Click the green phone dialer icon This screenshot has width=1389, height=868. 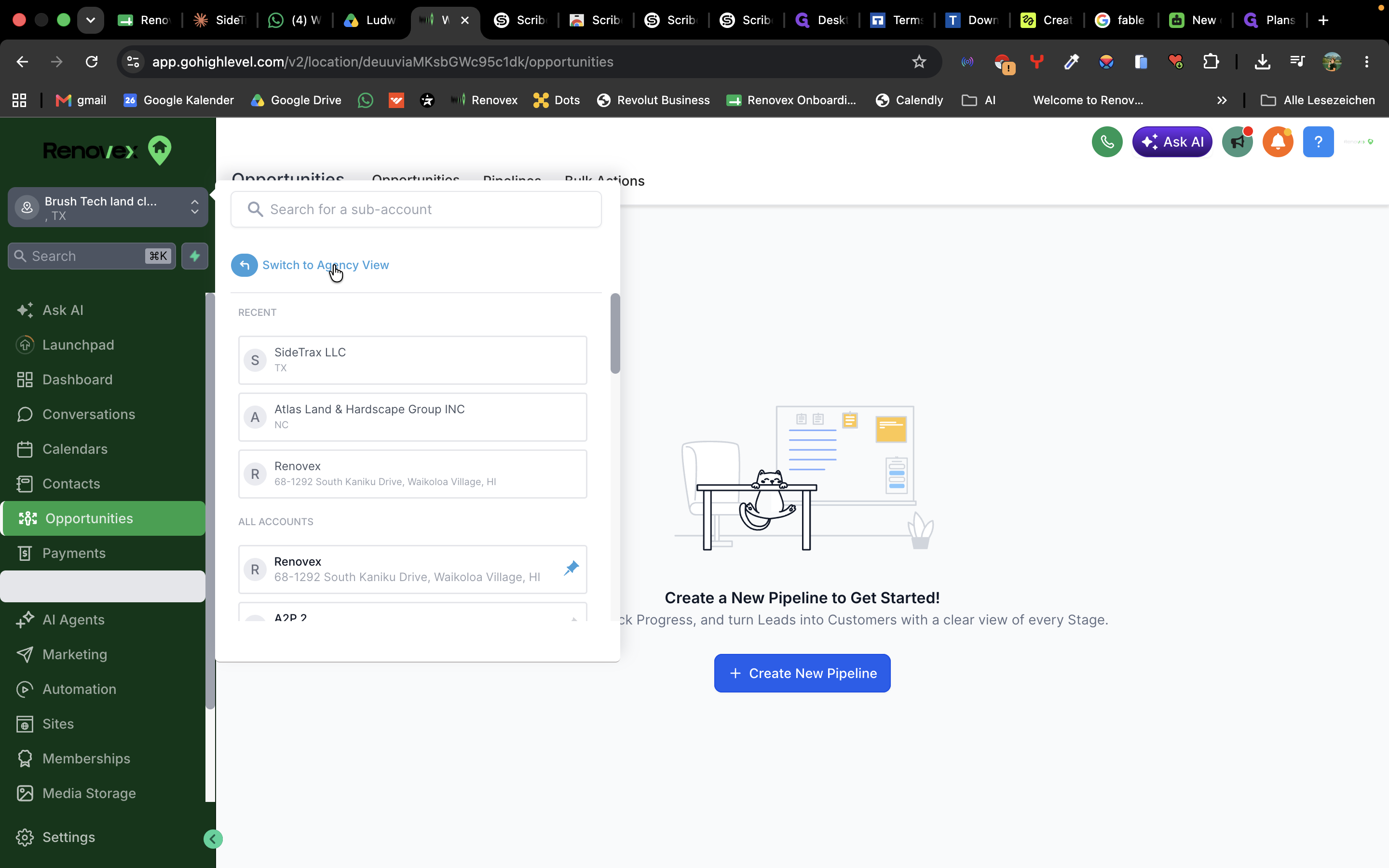1106,142
